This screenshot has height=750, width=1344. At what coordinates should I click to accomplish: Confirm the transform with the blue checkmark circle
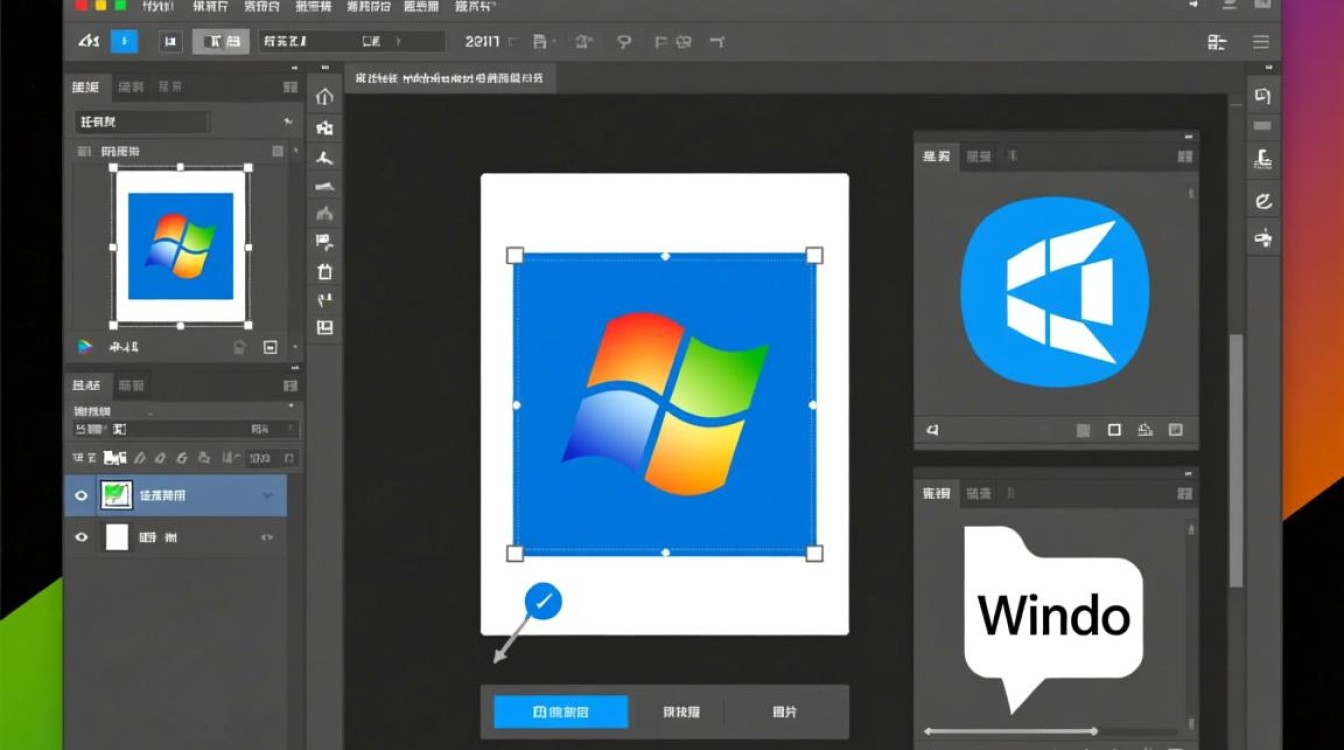(x=543, y=601)
